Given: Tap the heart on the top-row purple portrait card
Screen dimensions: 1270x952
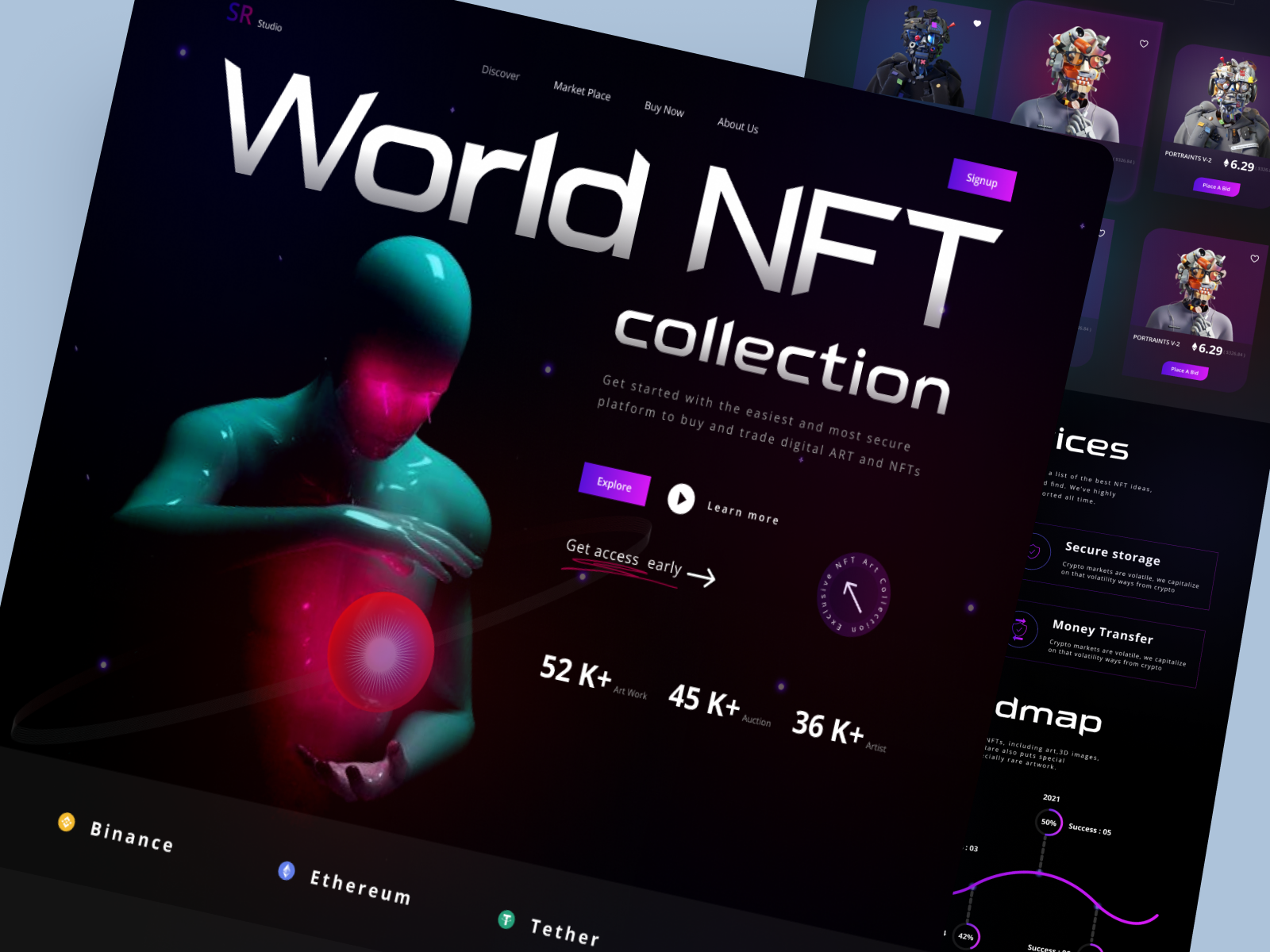Looking at the screenshot, I should pyautogui.click(x=1144, y=44).
